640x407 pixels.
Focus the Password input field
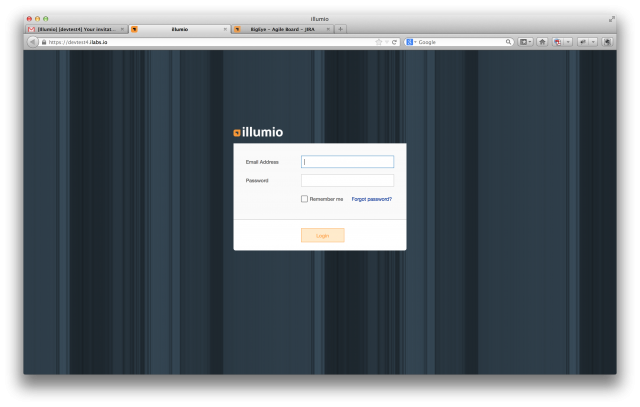(x=347, y=180)
